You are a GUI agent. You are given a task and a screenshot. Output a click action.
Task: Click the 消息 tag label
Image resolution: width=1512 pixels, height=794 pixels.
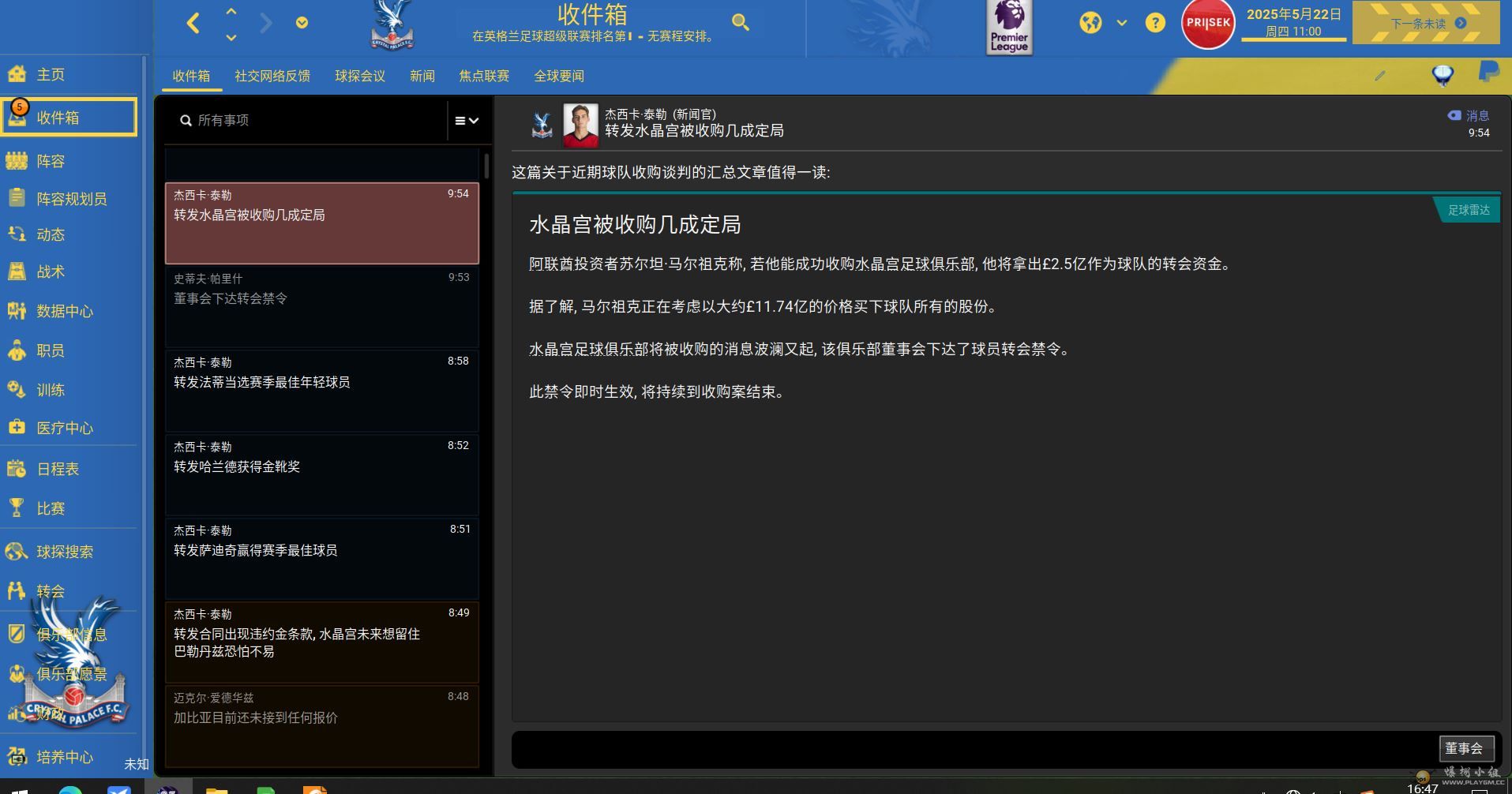(1469, 115)
